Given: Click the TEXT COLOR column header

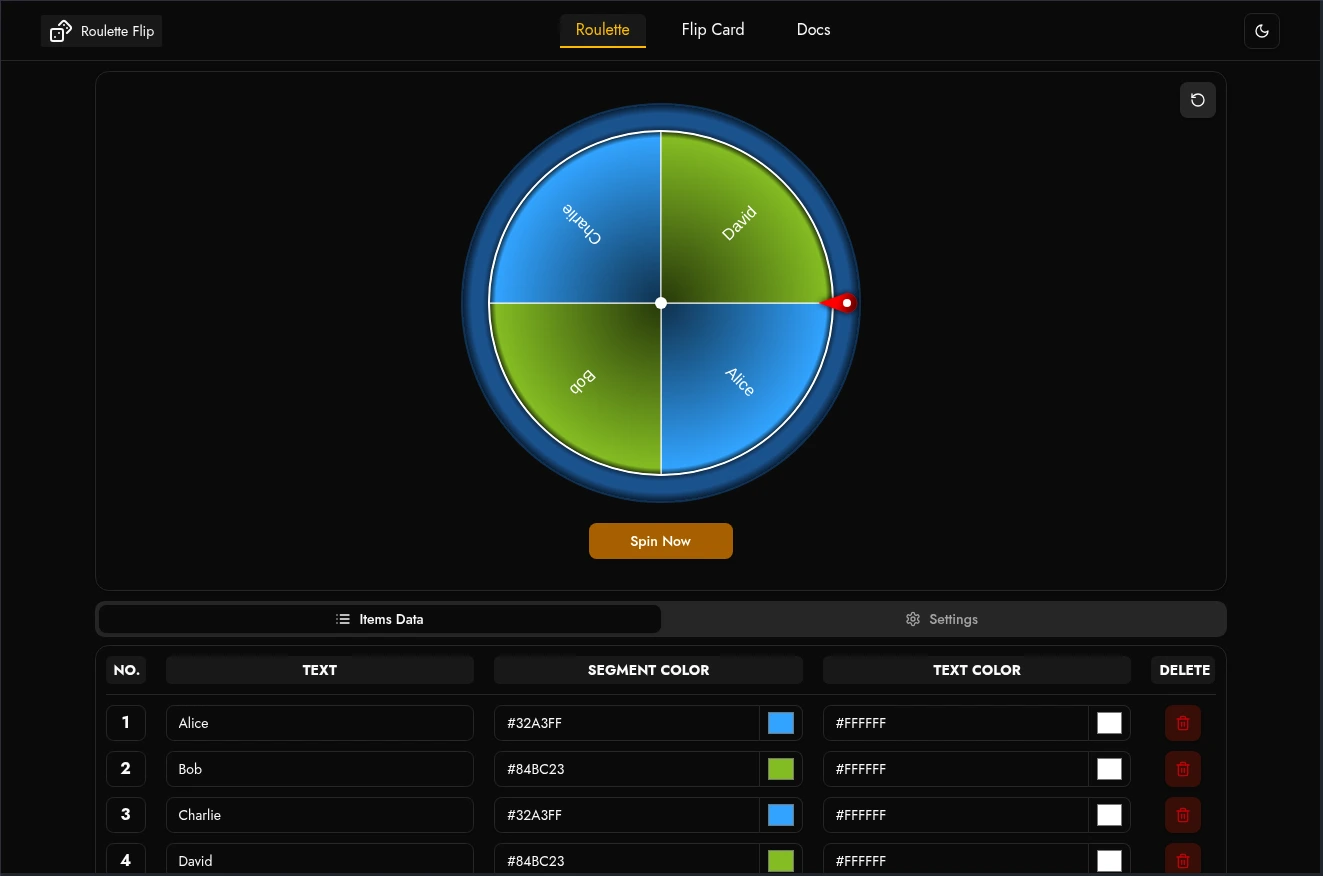Looking at the screenshot, I should [x=977, y=670].
